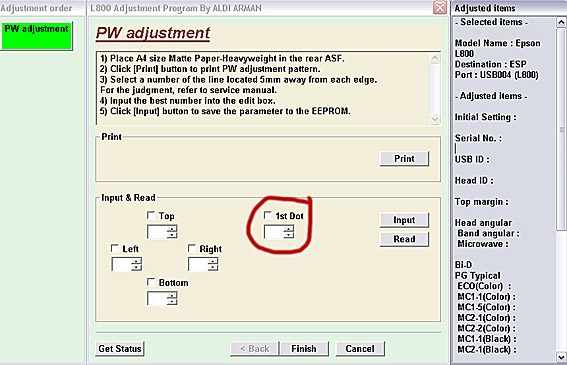
Task: Increase Bottom value with spinner up arrow
Action: (172, 295)
